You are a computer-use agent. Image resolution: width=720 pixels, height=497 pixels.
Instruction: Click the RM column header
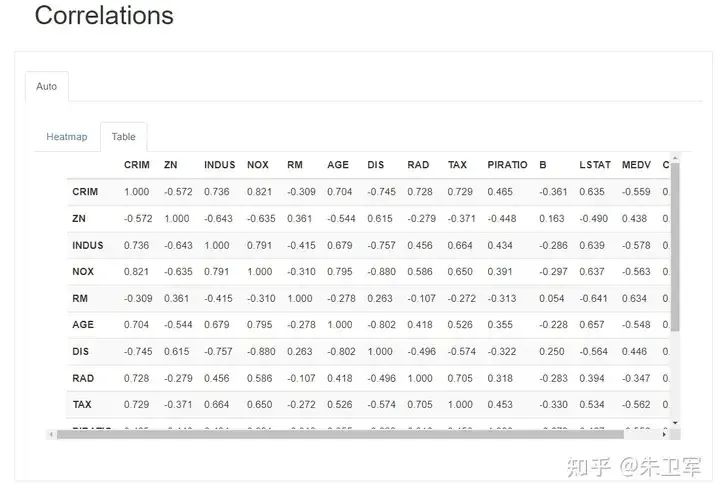pyautogui.click(x=295, y=165)
